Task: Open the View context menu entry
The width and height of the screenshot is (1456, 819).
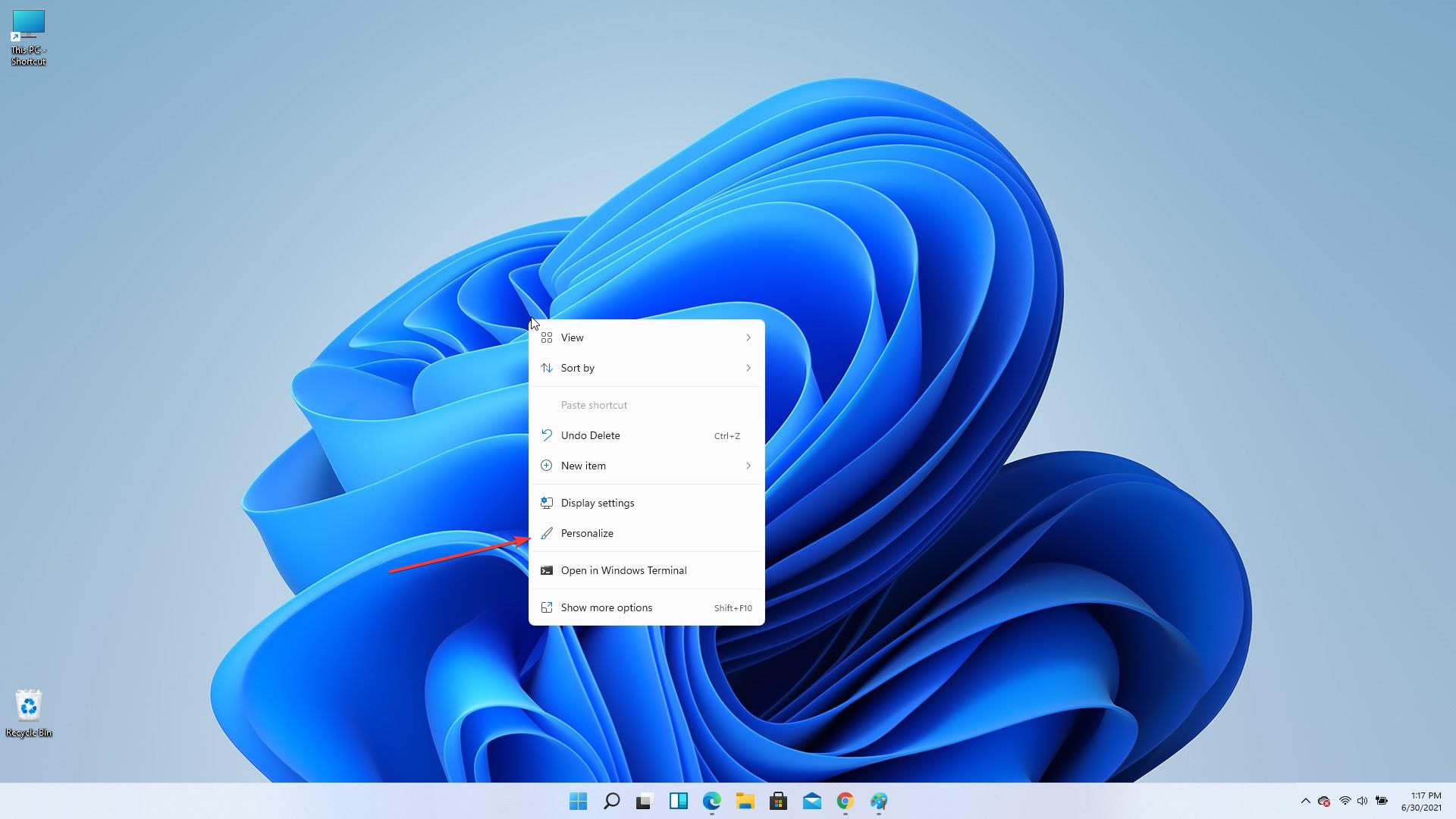Action: 646,337
